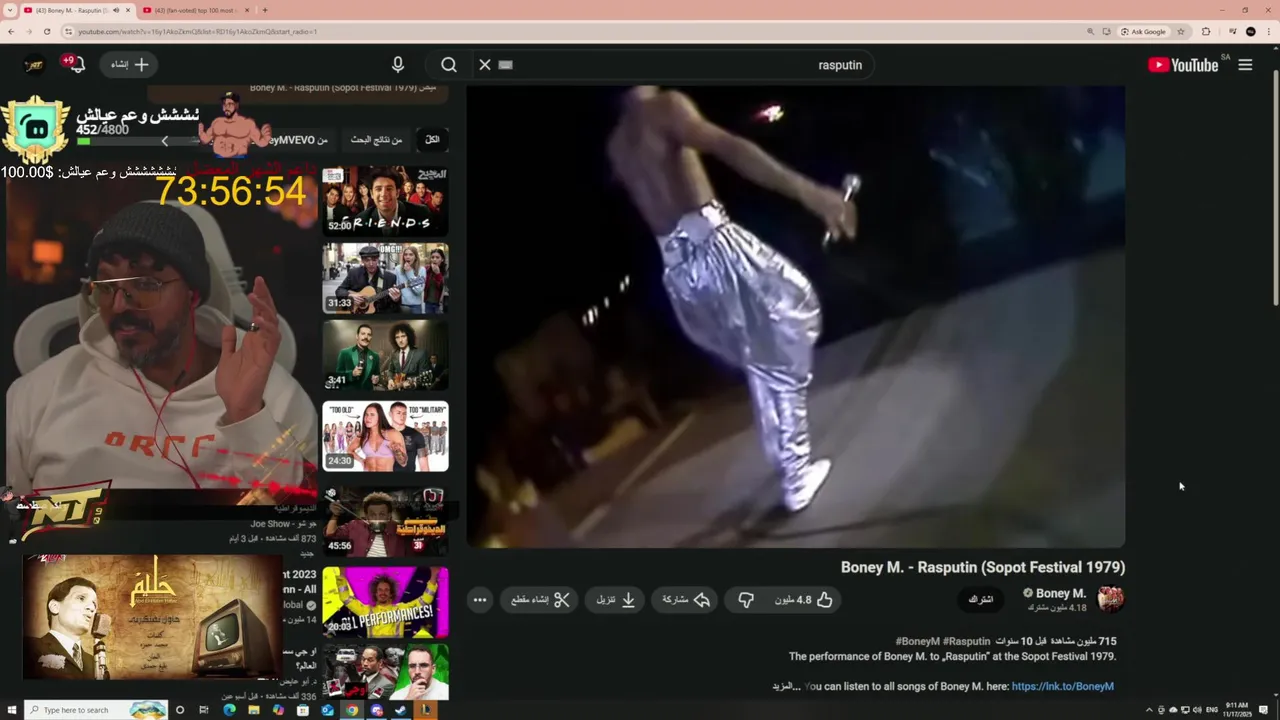The image size is (1280, 720).
Task: Subscribe with the اشتراك button
Action: point(981,600)
